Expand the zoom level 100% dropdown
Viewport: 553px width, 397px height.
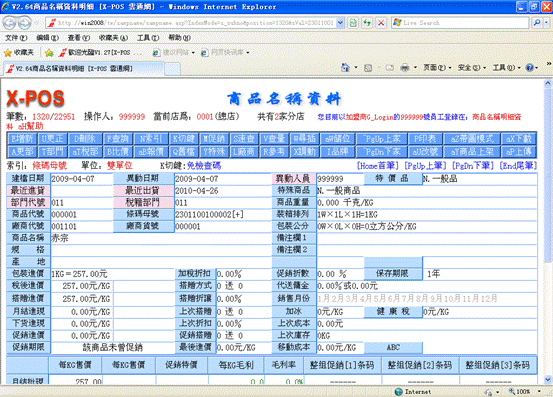[x=539, y=391]
